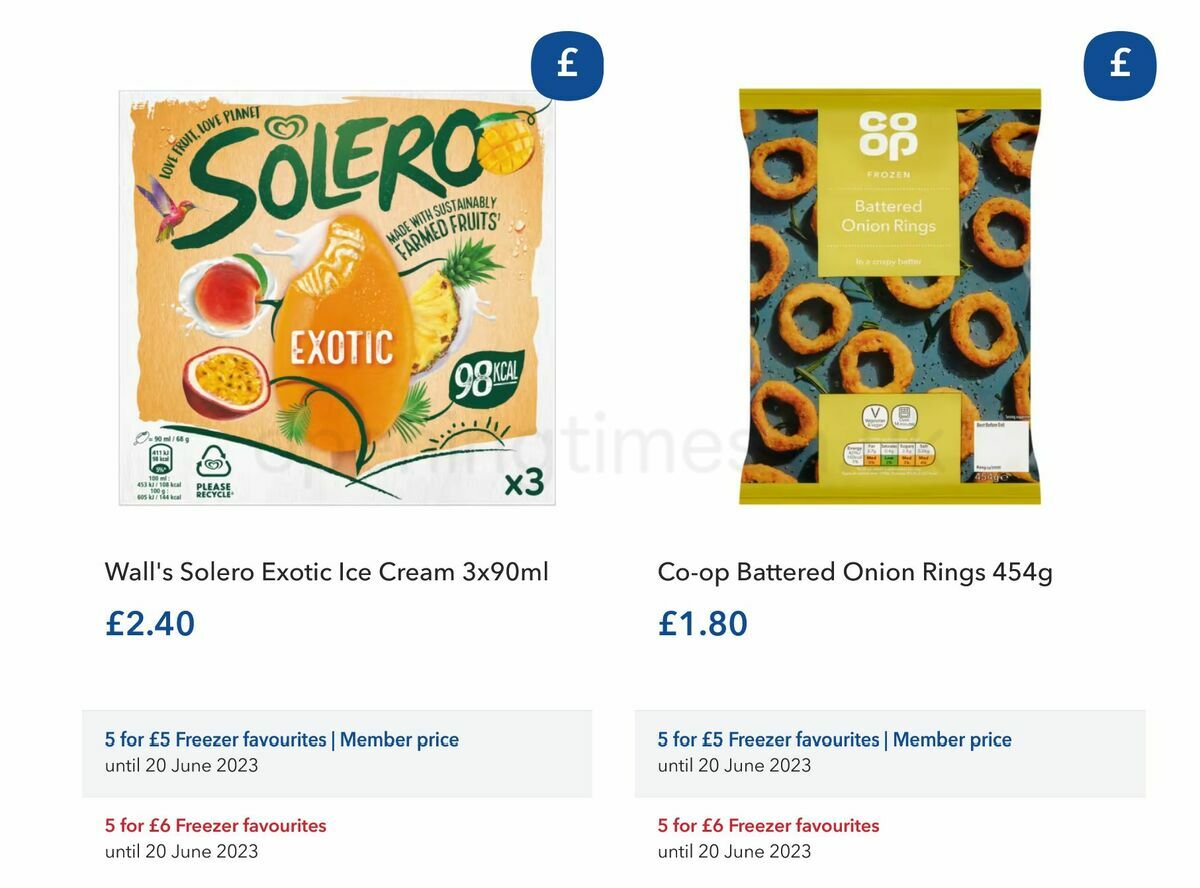Click the 5 for £5 Member price offer under Solero
The image size is (1200, 888).
(x=281, y=739)
